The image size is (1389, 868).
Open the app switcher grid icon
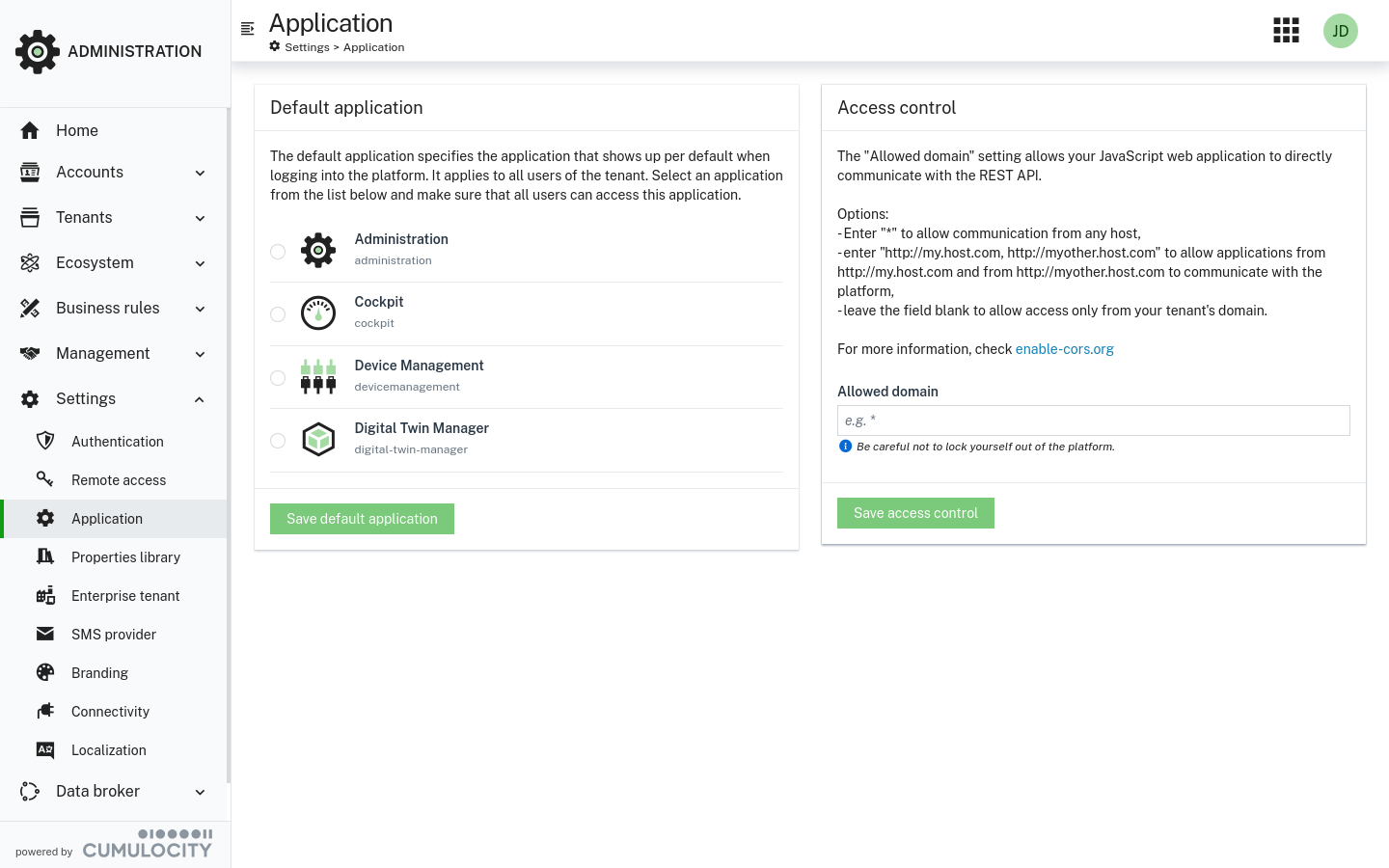pyautogui.click(x=1286, y=30)
